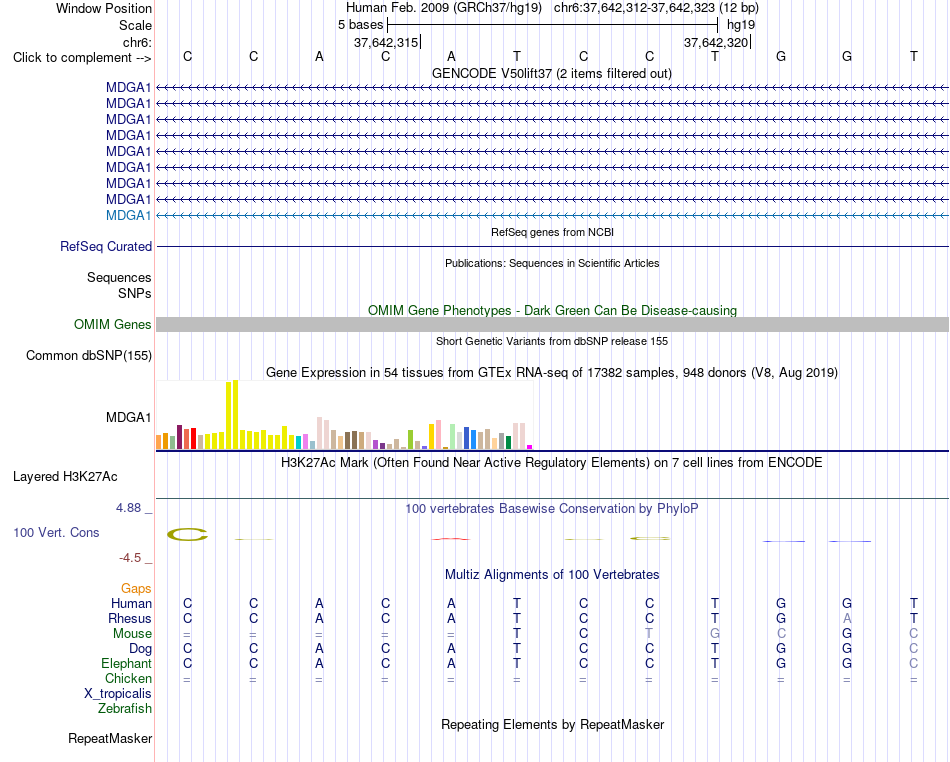Click the 'hg19' text beside the scale bar
The height and width of the screenshot is (762, 950).
[x=741, y=25]
